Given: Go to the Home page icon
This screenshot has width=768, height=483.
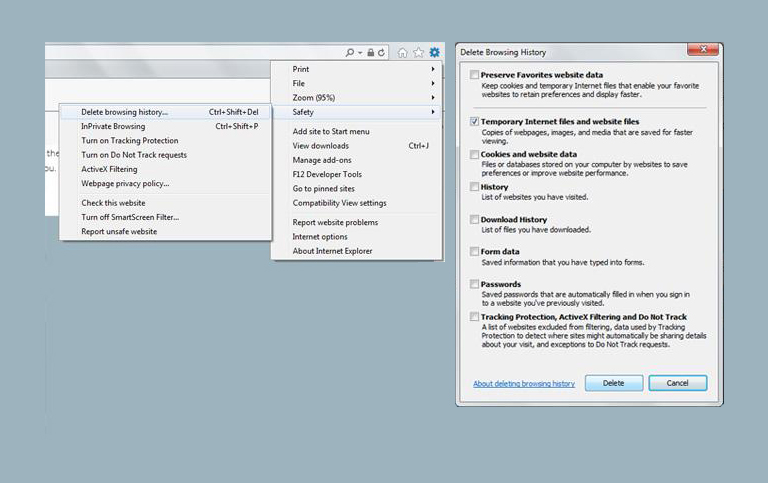Looking at the screenshot, I should [402, 52].
